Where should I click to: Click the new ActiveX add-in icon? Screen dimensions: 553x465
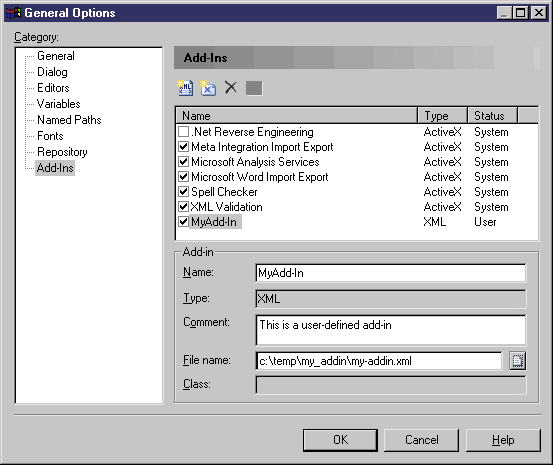208,88
